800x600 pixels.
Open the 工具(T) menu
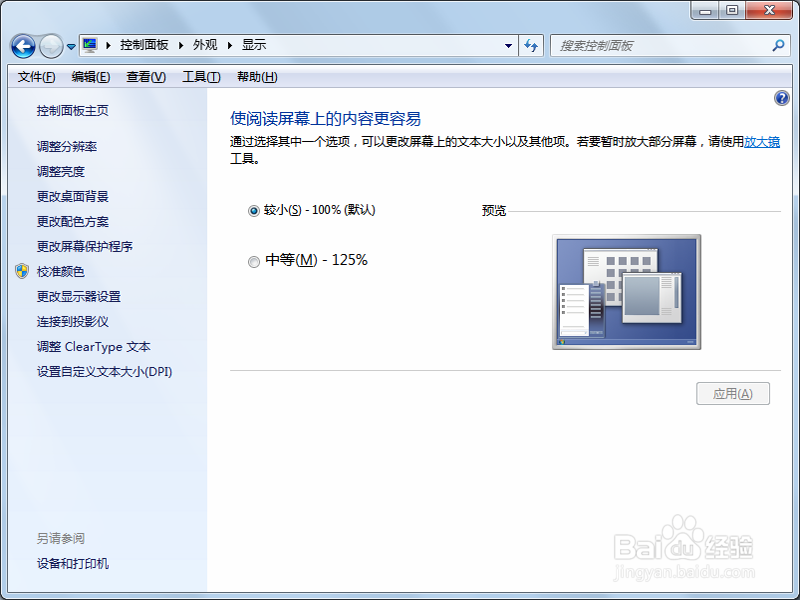[202, 77]
